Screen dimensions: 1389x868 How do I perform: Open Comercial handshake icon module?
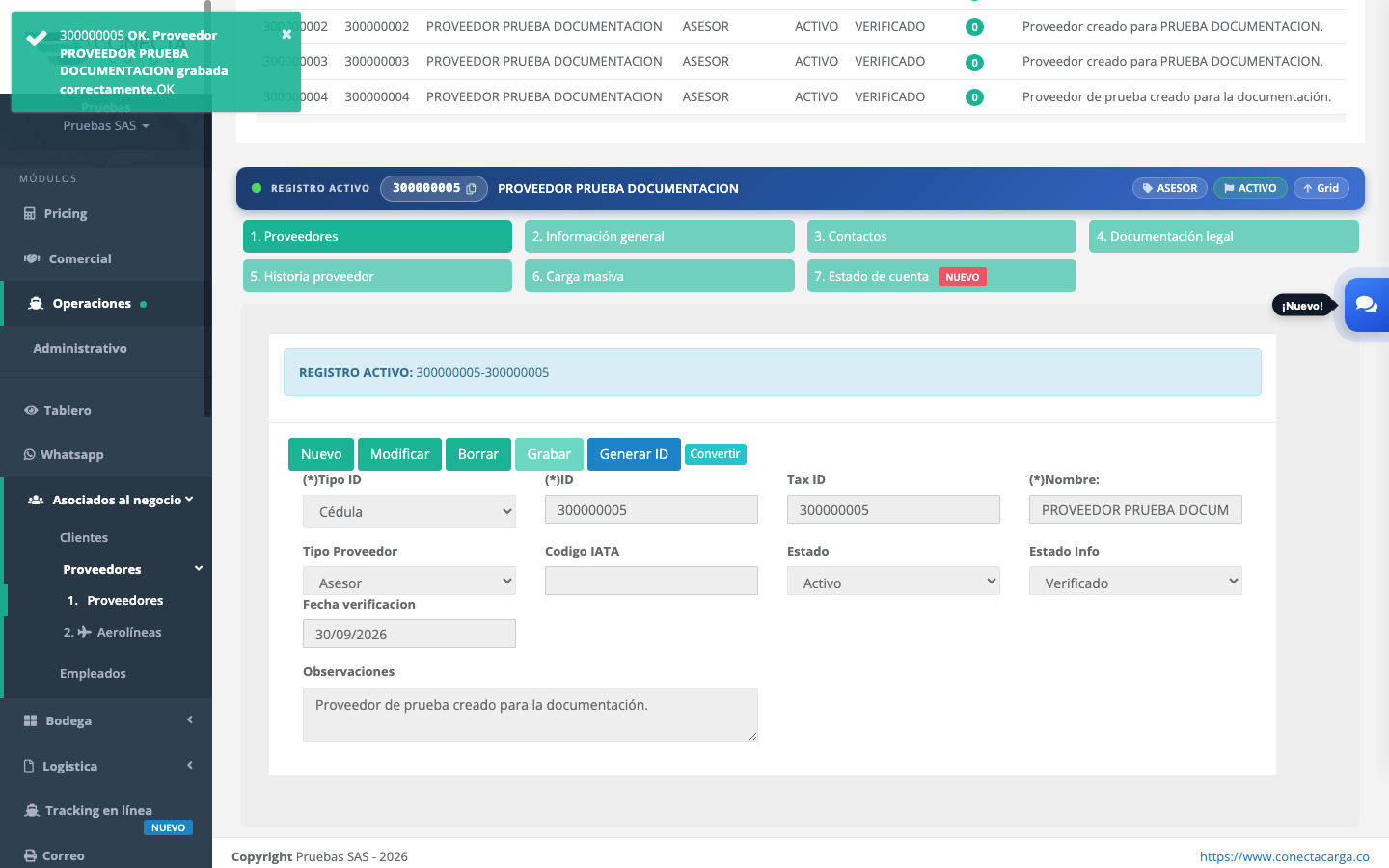point(32,258)
